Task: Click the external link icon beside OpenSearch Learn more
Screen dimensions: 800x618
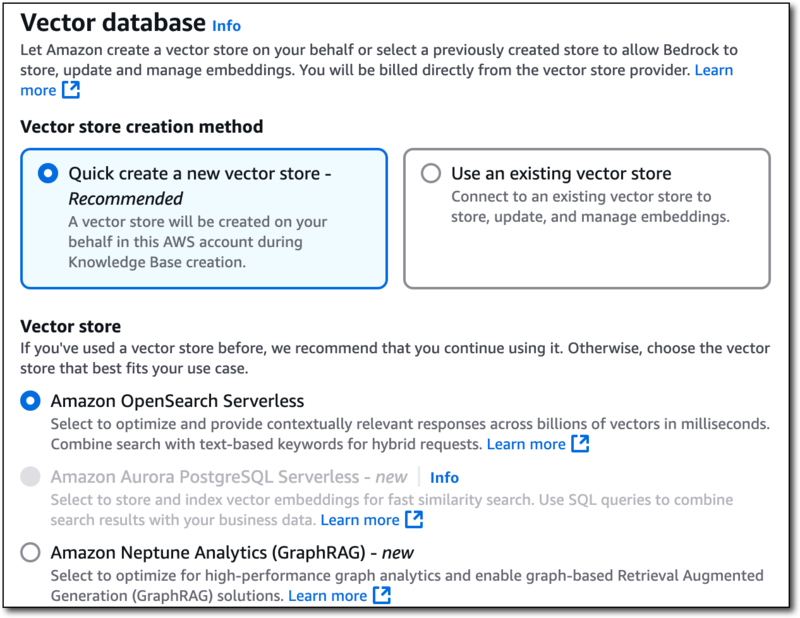Action: coord(581,444)
